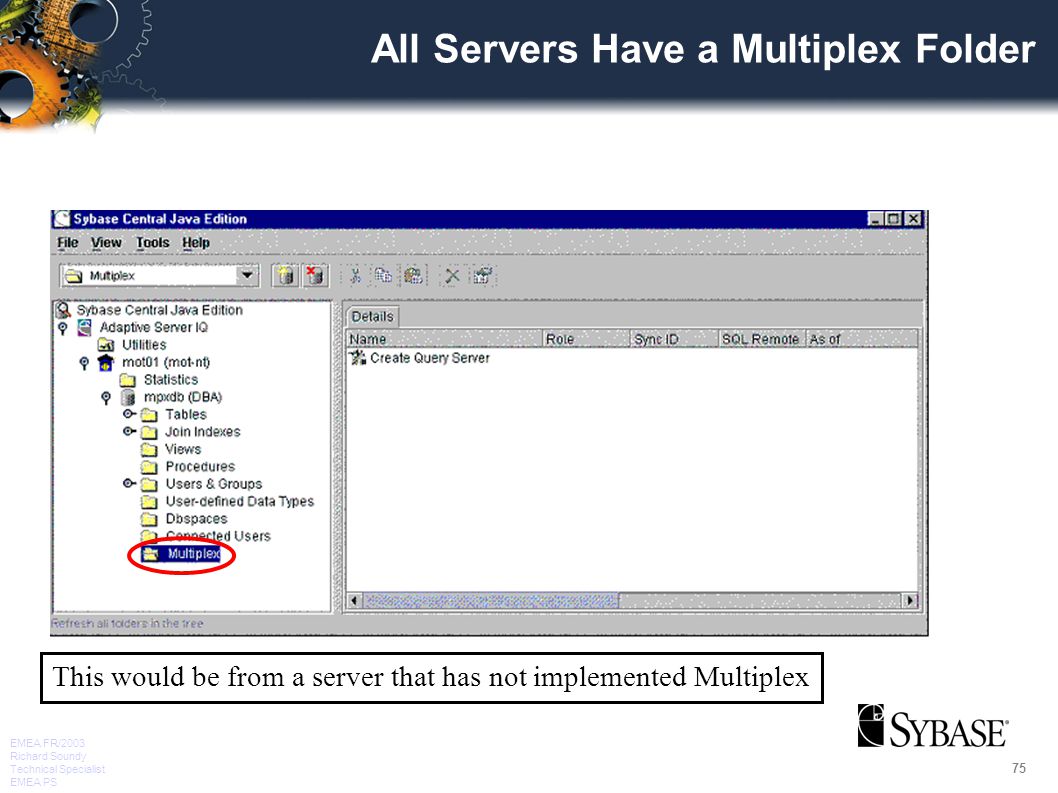Sort by the Name column header
The width and height of the screenshot is (1058, 793).
(x=445, y=339)
